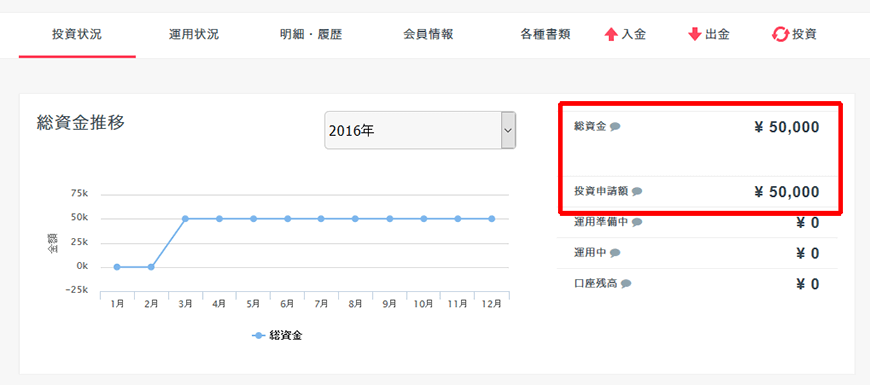The image size is (870, 385).
Task: Click the 6月 x-axis label
Action: 287,304
